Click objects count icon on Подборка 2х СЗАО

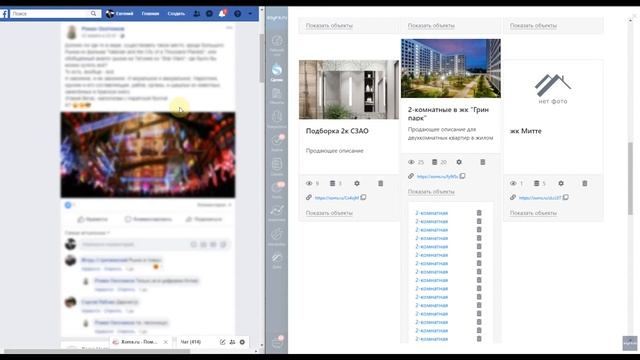tap(333, 184)
